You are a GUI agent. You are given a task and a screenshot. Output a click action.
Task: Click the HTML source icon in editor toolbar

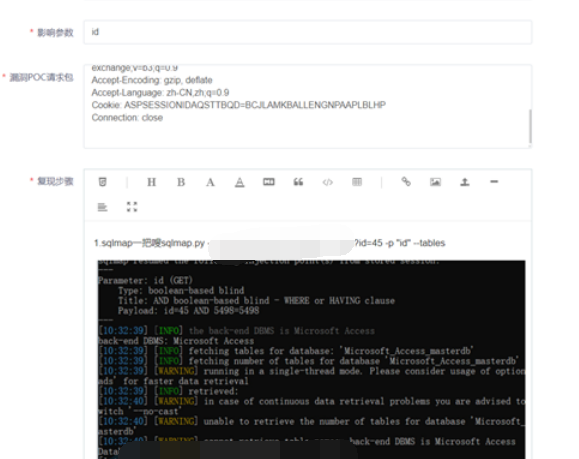pyautogui.click(x=103, y=182)
